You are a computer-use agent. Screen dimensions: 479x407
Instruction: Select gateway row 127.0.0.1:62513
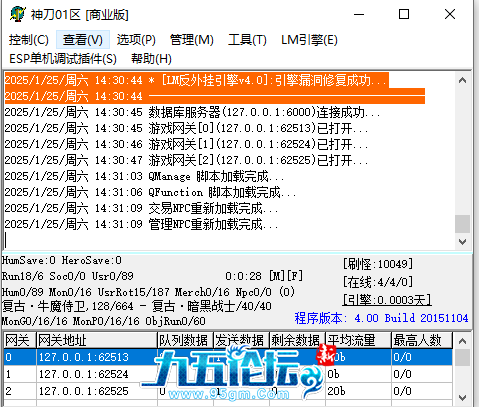point(228,357)
